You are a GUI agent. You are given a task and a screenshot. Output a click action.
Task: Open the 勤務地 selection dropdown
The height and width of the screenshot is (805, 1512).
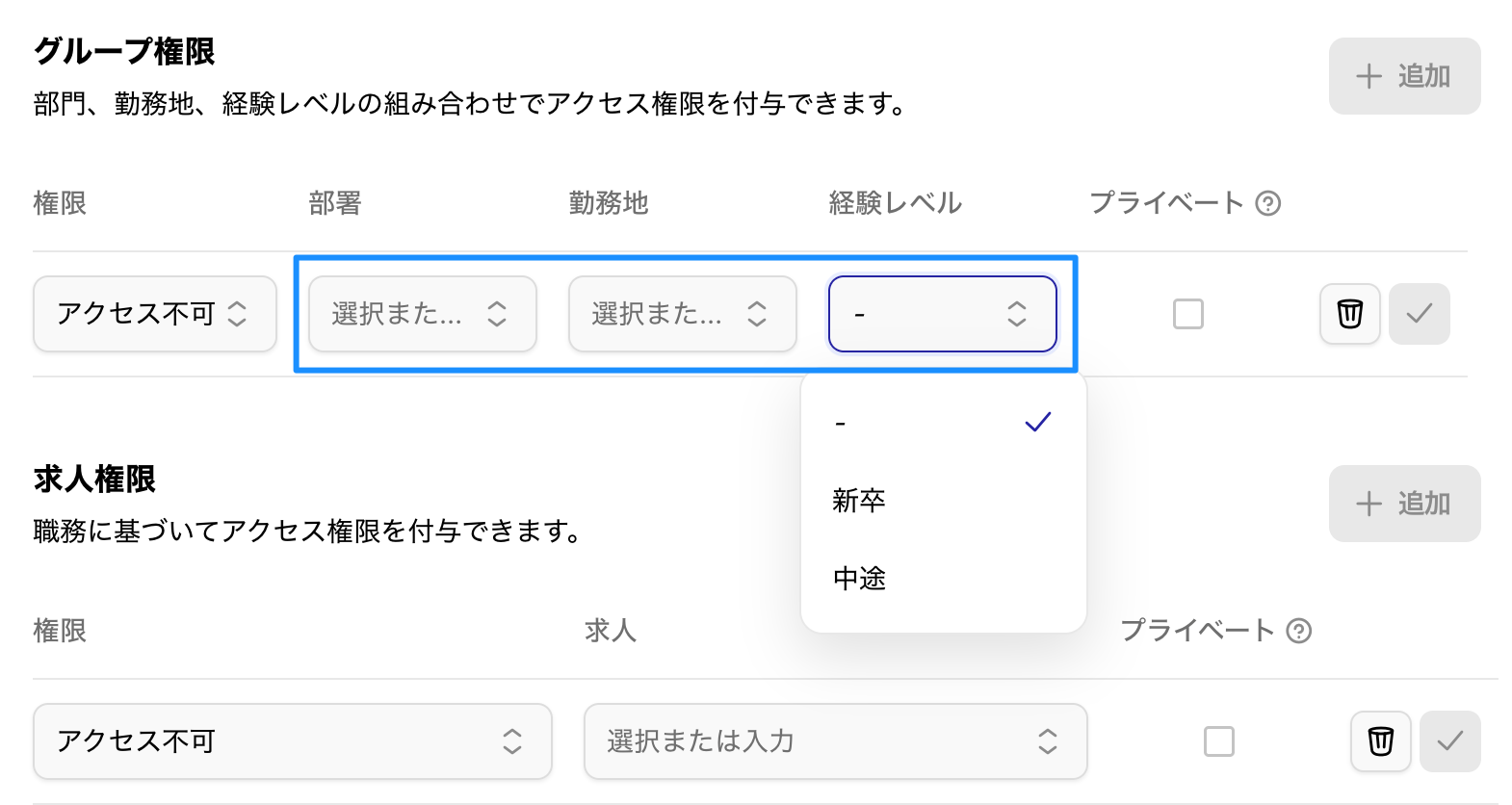click(682, 314)
